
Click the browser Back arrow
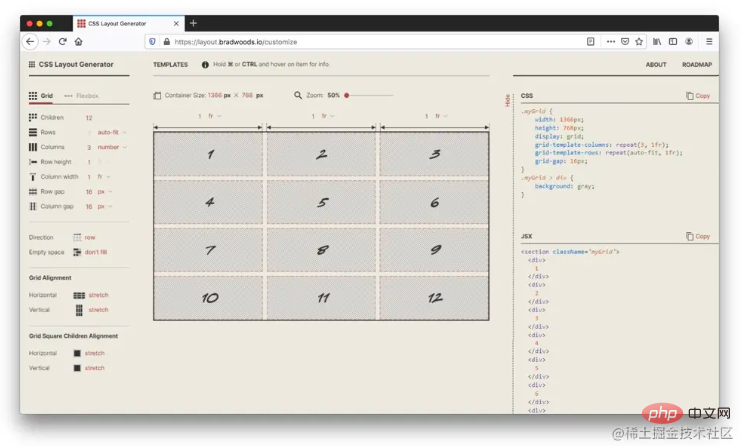coord(30,42)
